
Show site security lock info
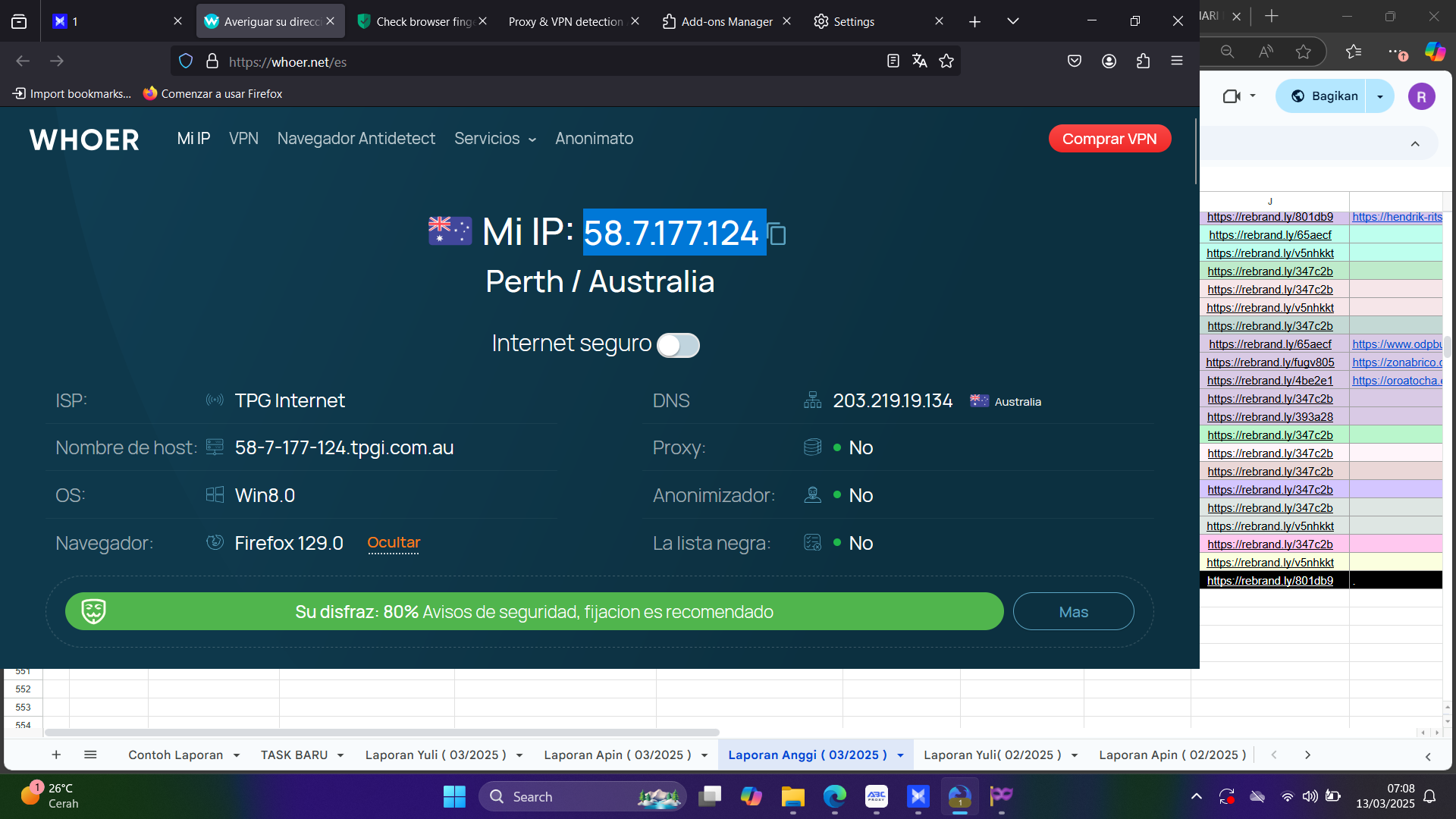[212, 61]
